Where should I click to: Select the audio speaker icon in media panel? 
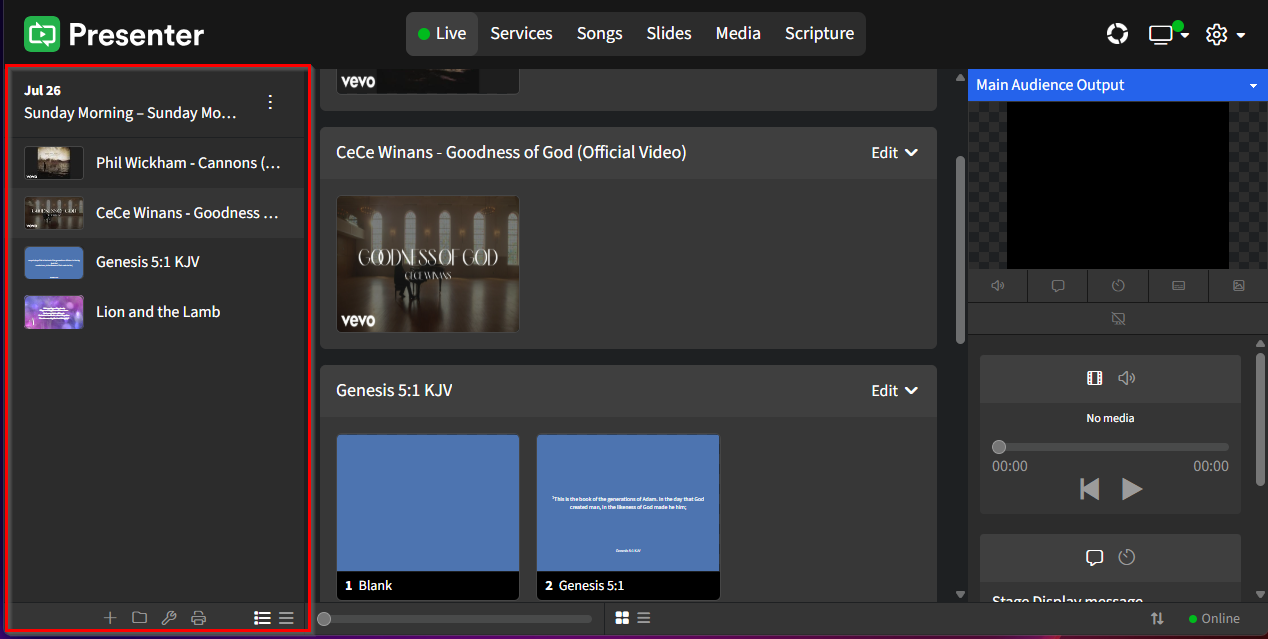1127,378
